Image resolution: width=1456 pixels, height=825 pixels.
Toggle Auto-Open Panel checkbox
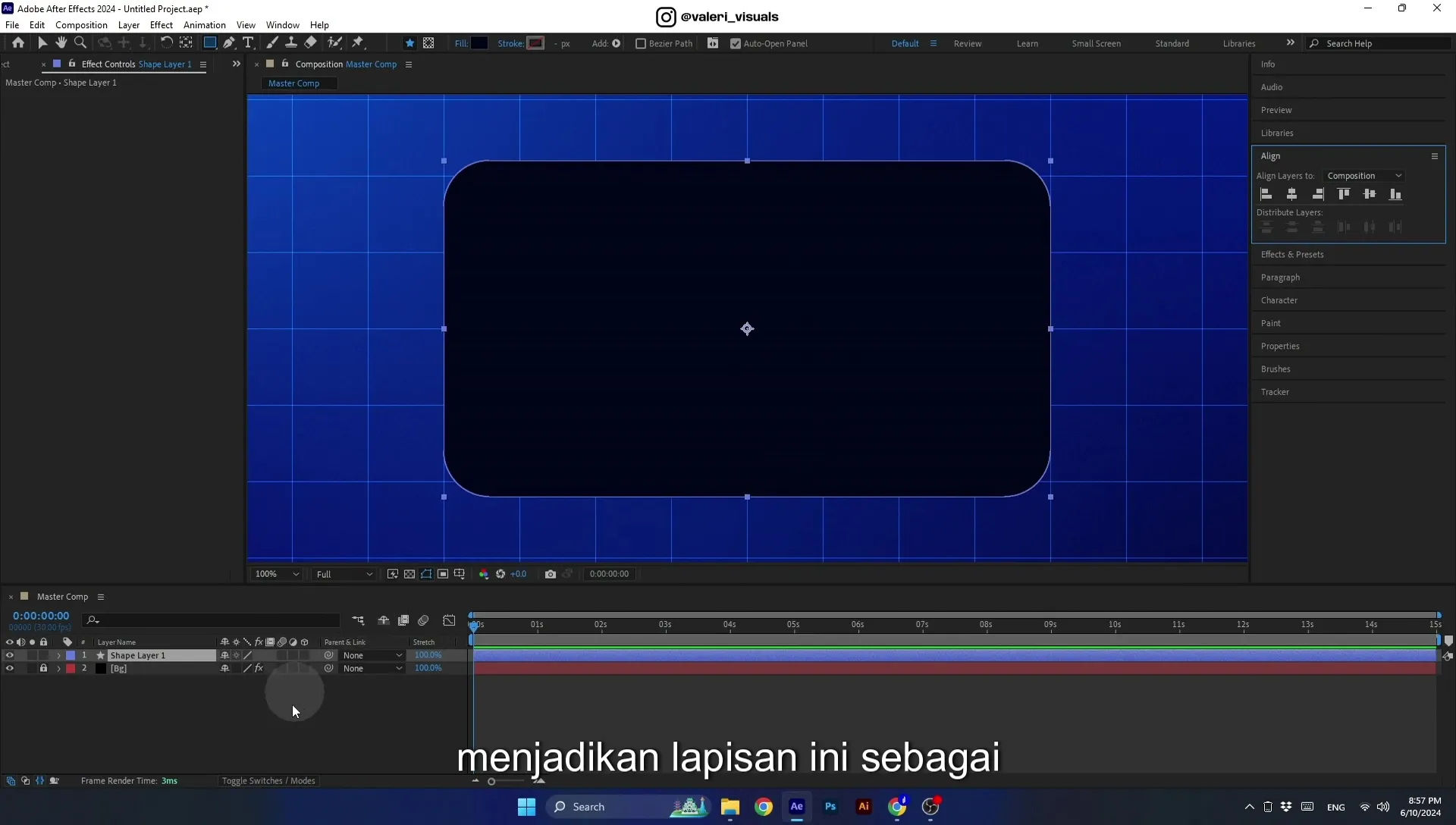[736, 43]
